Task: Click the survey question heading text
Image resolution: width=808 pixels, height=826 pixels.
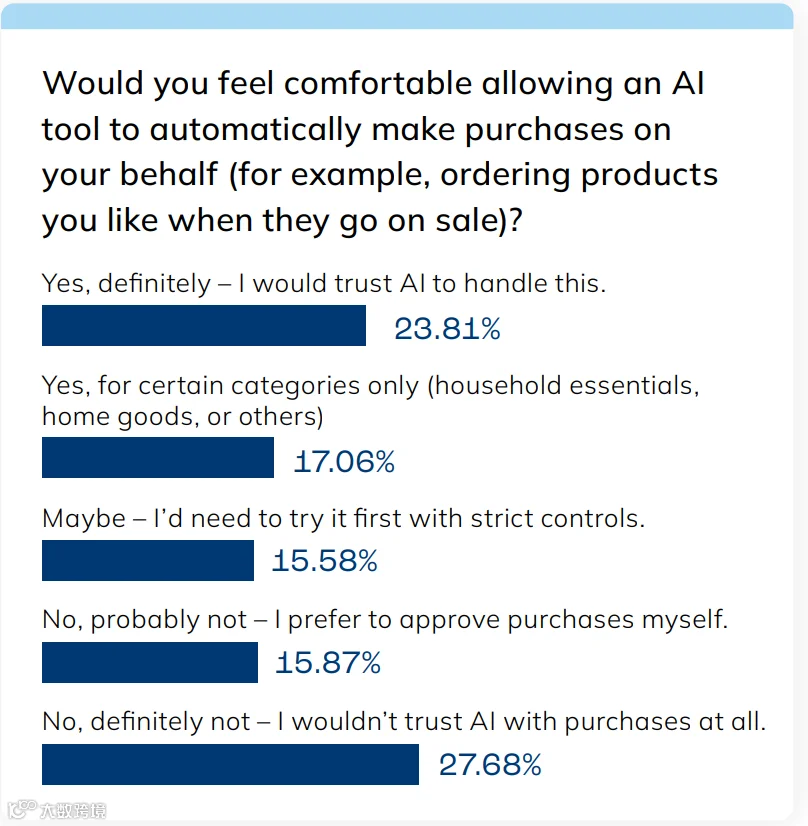Action: click(380, 152)
